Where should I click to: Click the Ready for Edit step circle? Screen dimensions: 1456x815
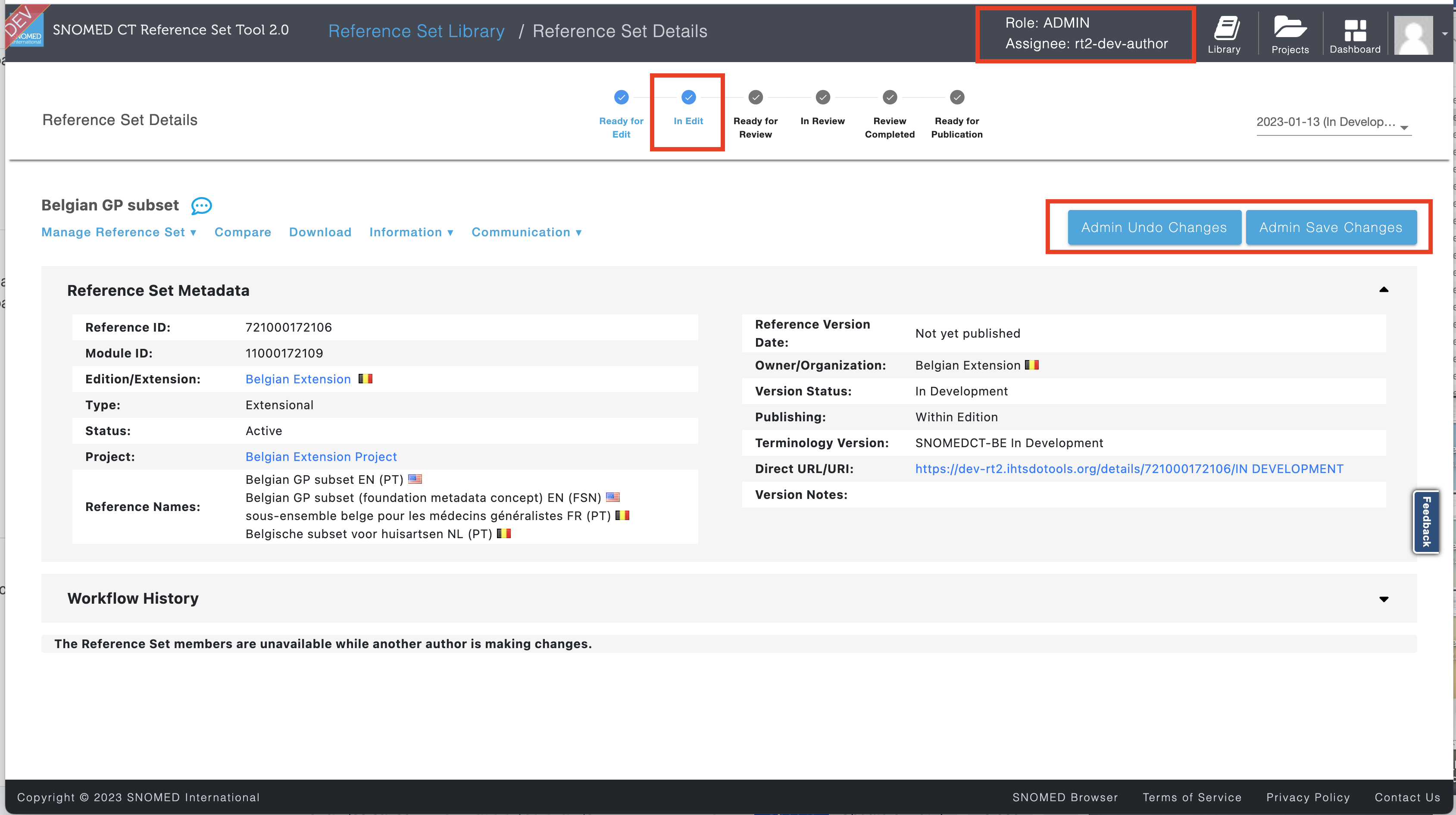click(x=621, y=97)
